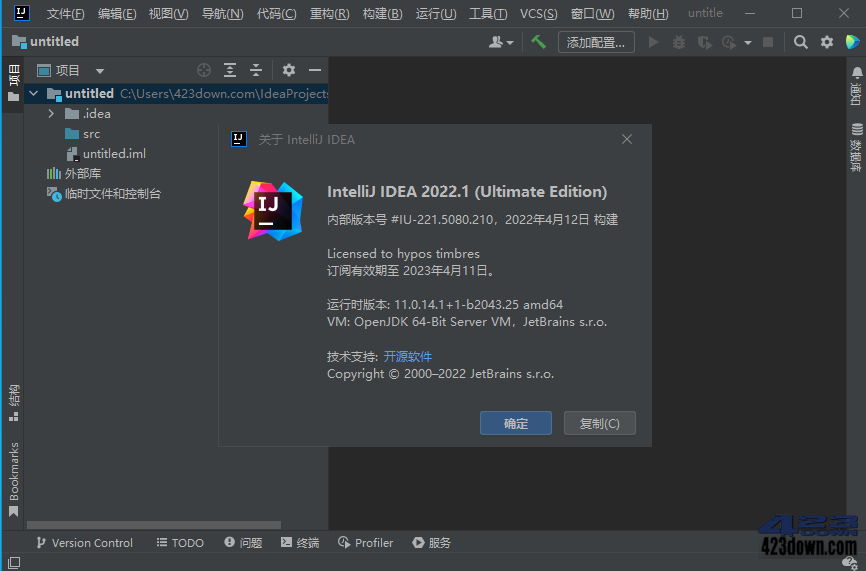Open the Structure tool window tab

14,403
